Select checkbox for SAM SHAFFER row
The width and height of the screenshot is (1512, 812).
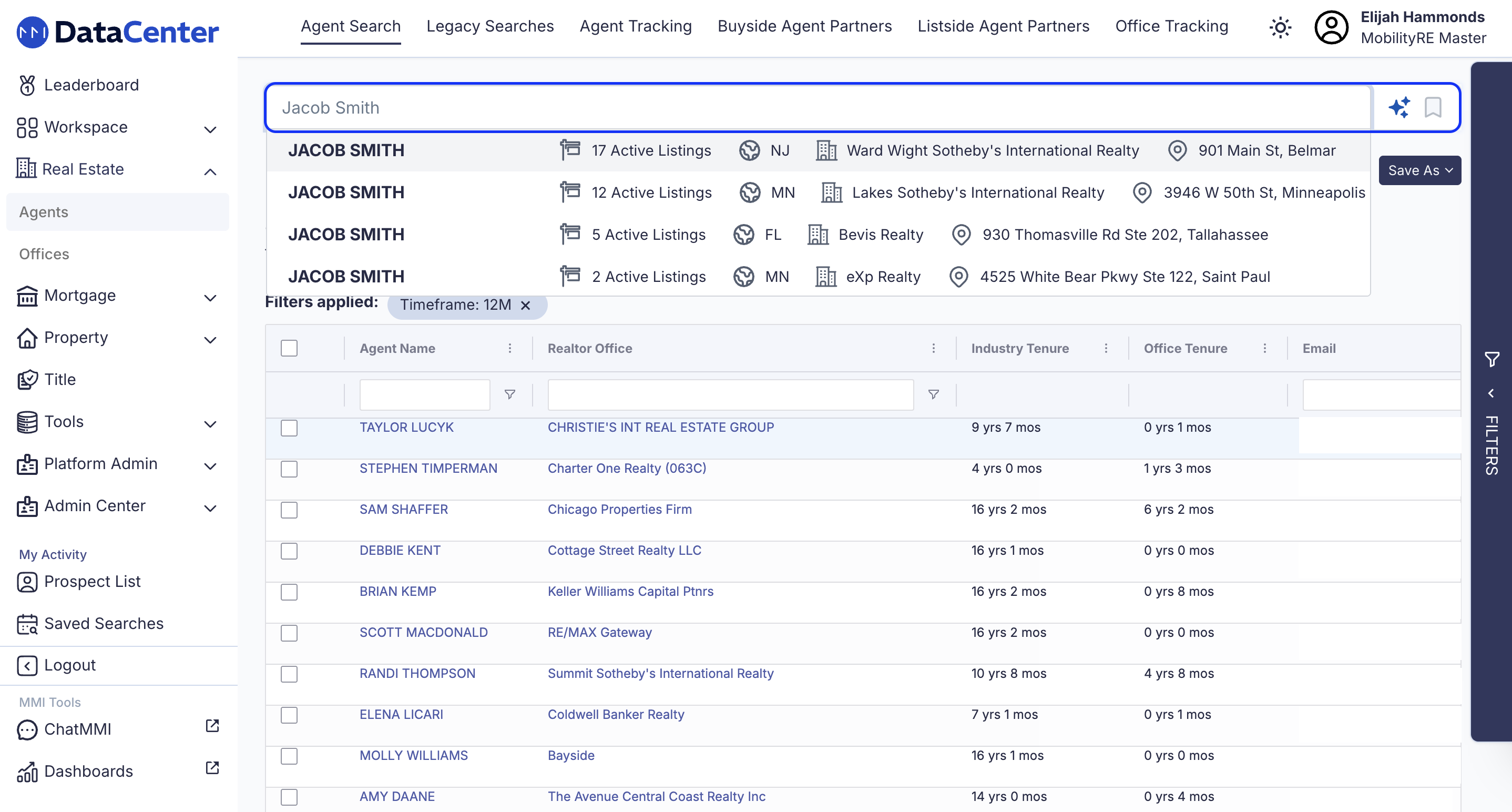[289, 510]
